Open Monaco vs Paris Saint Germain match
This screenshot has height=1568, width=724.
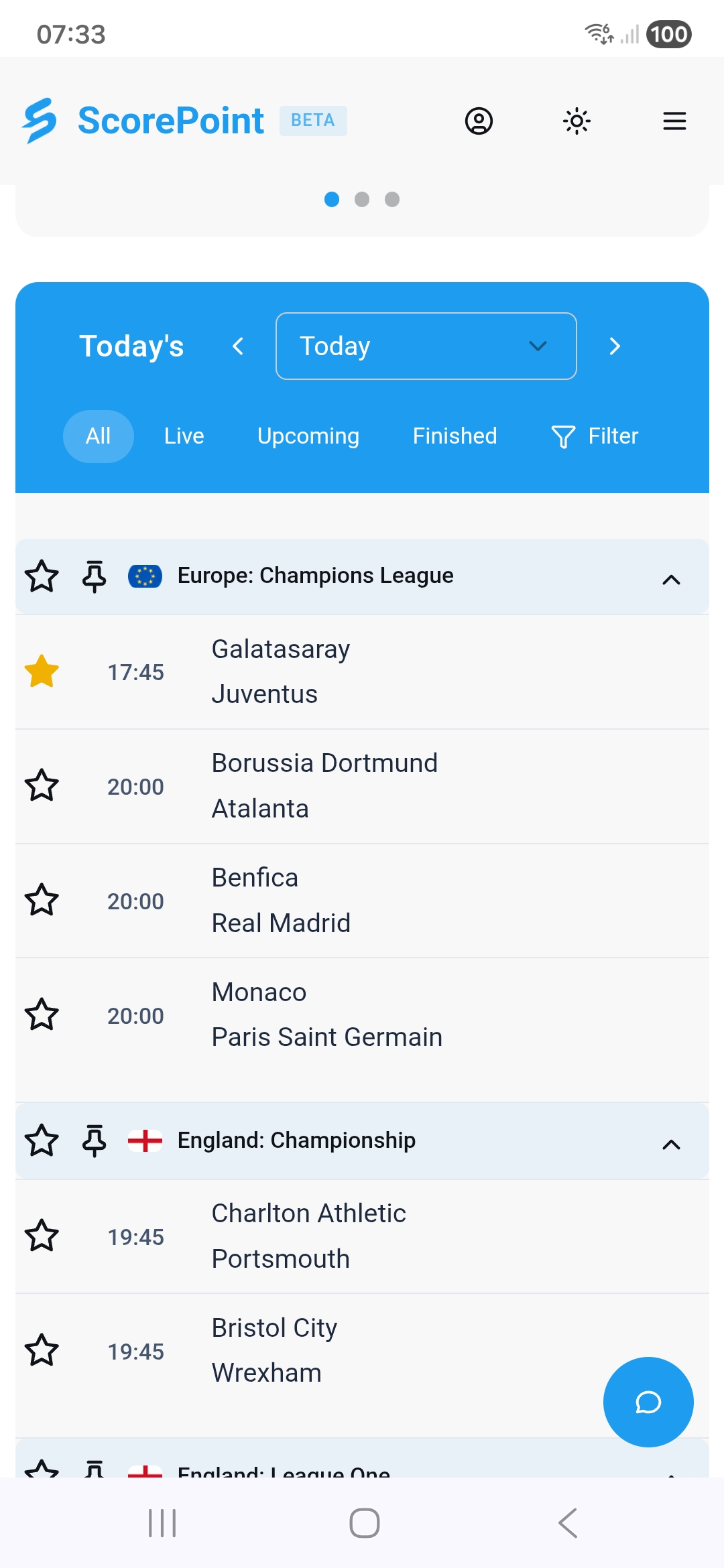tap(326, 1015)
